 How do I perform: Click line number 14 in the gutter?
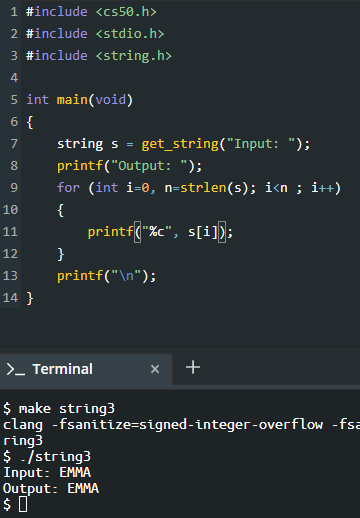(x=10, y=298)
